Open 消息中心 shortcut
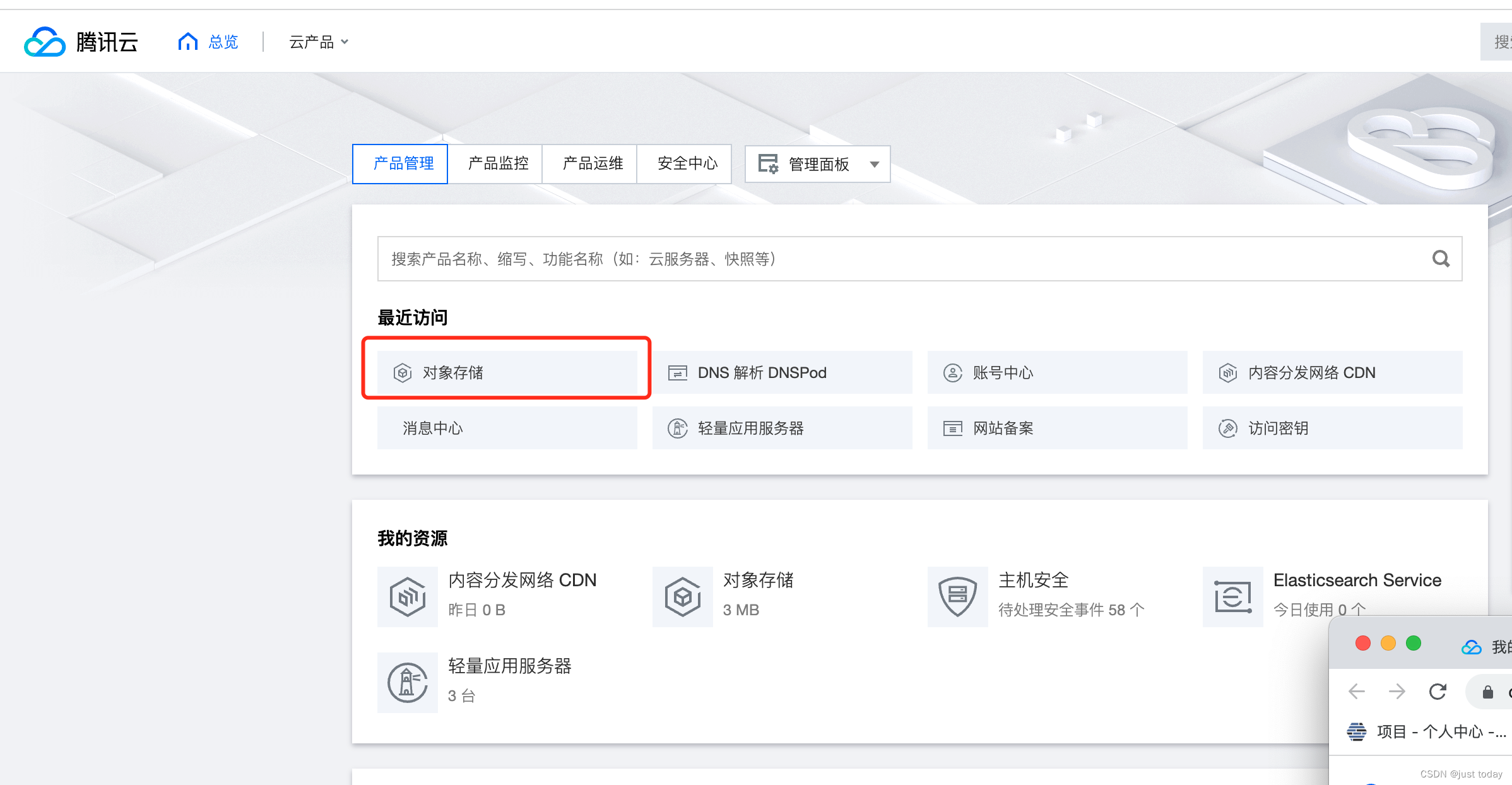Viewport: 1512px width, 785px height. [507, 428]
